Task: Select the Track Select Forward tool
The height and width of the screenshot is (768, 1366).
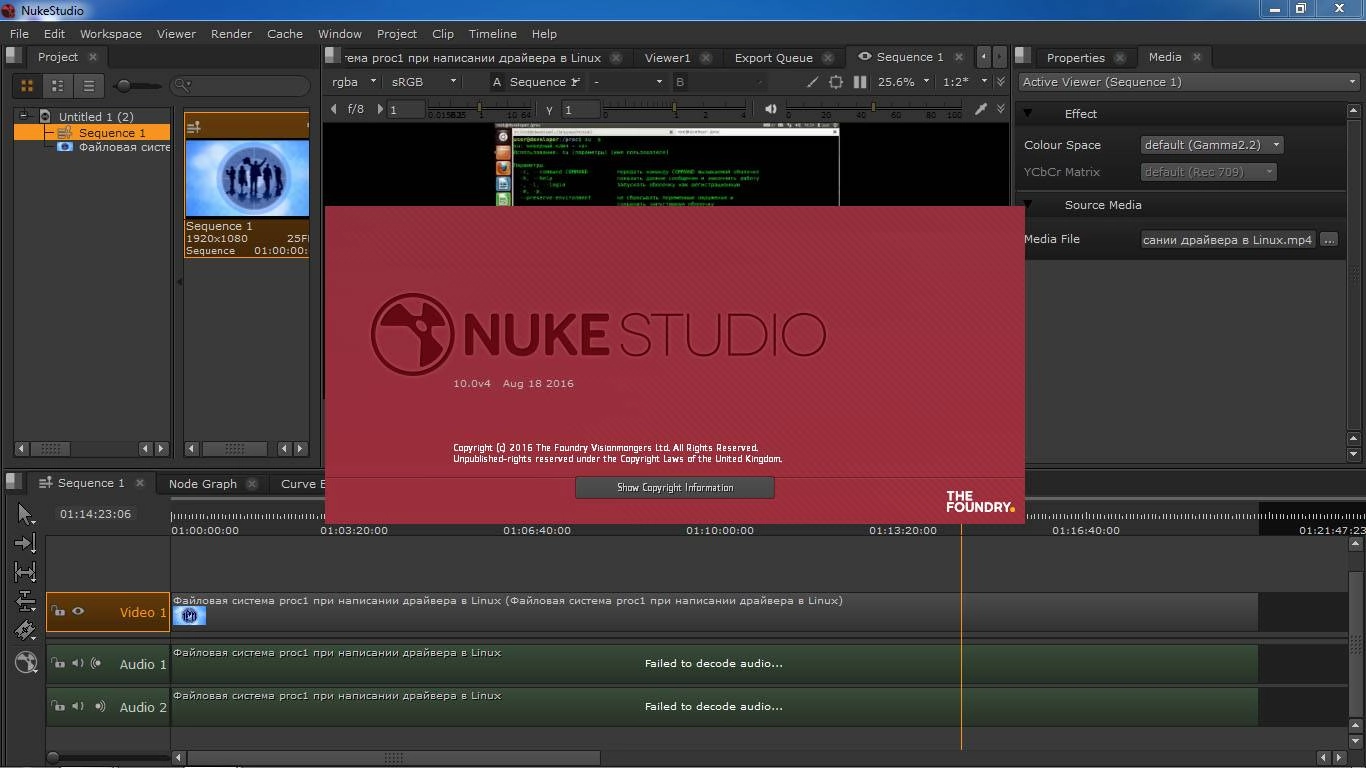Action: point(25,543)
